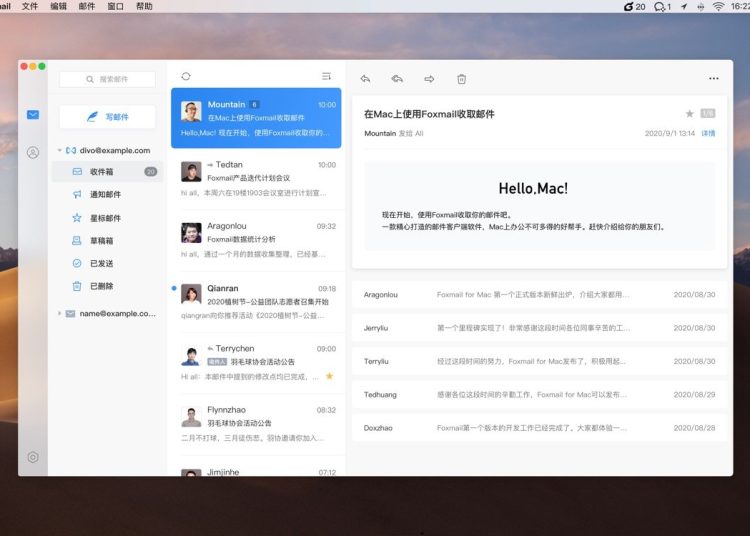Expand message details via 详情 link

708,133
